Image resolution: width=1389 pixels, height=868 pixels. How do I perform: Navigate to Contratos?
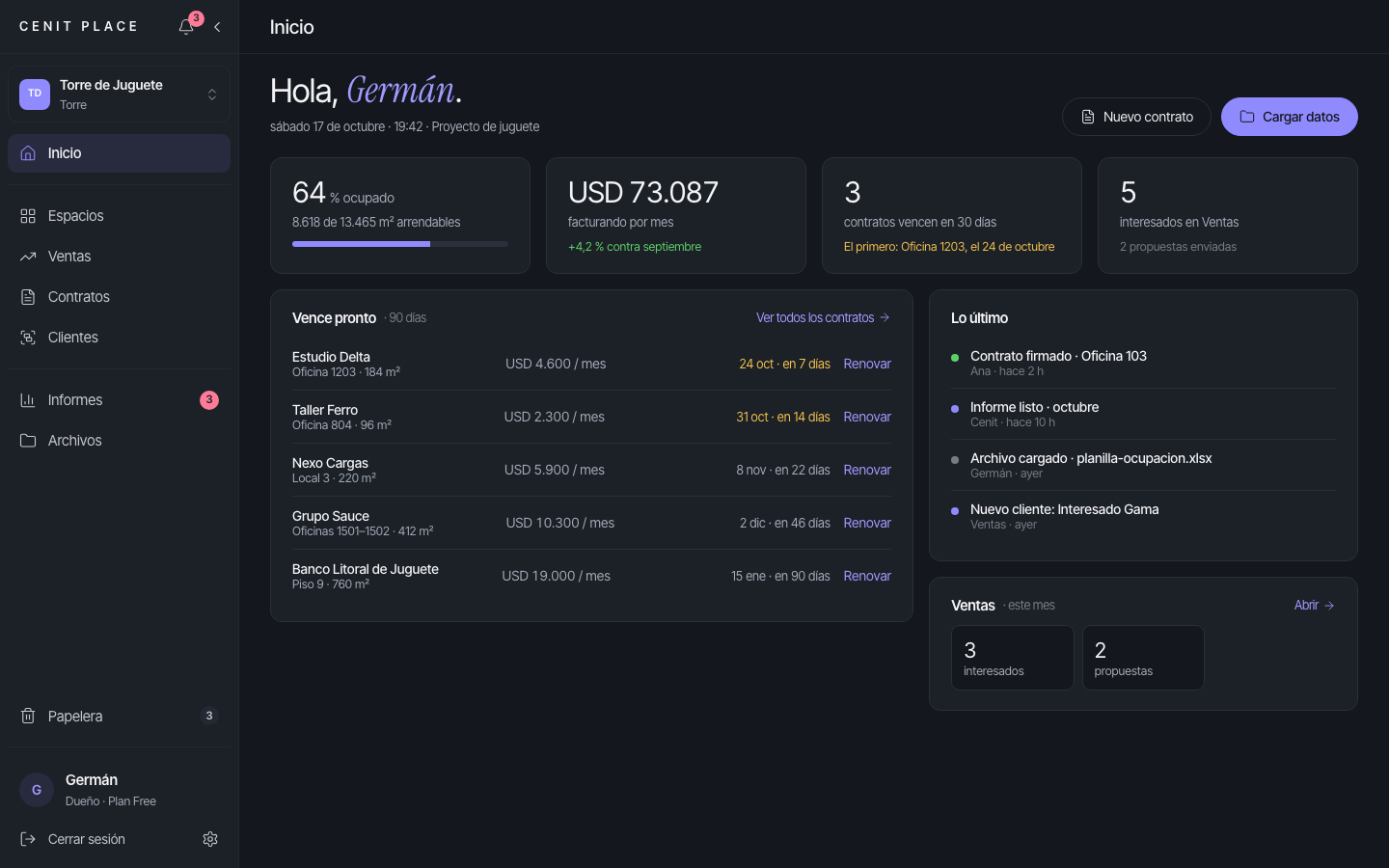[119, 297]
